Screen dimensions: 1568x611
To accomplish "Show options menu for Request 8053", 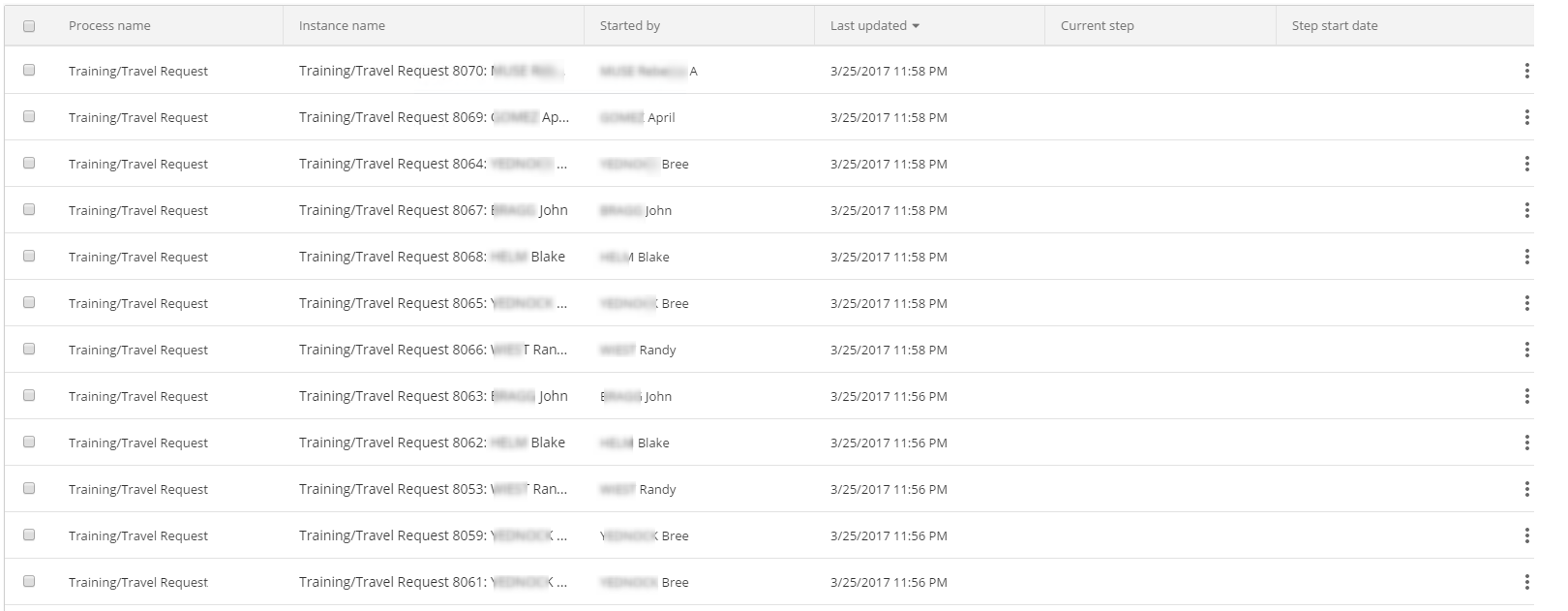I will point(1526,489).
